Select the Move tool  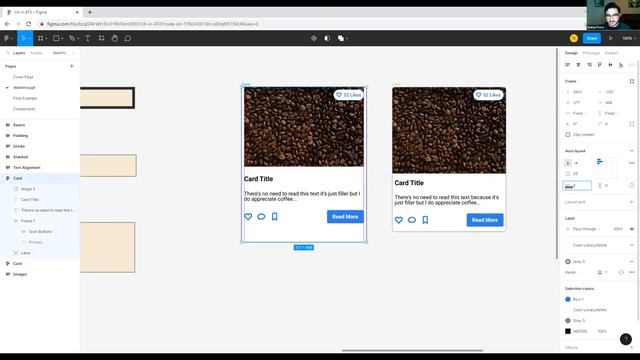point(24,38)
